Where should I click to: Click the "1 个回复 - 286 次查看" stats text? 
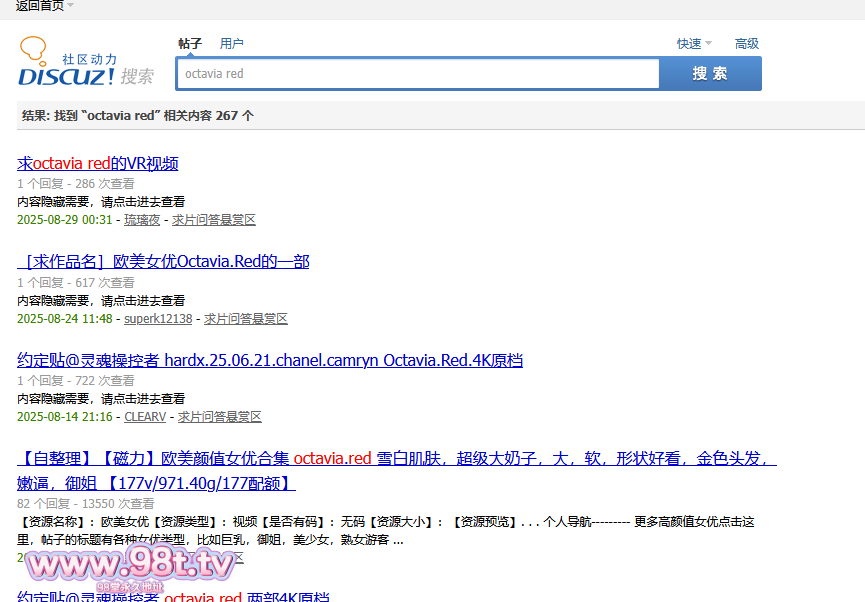(x=76, y=184)
